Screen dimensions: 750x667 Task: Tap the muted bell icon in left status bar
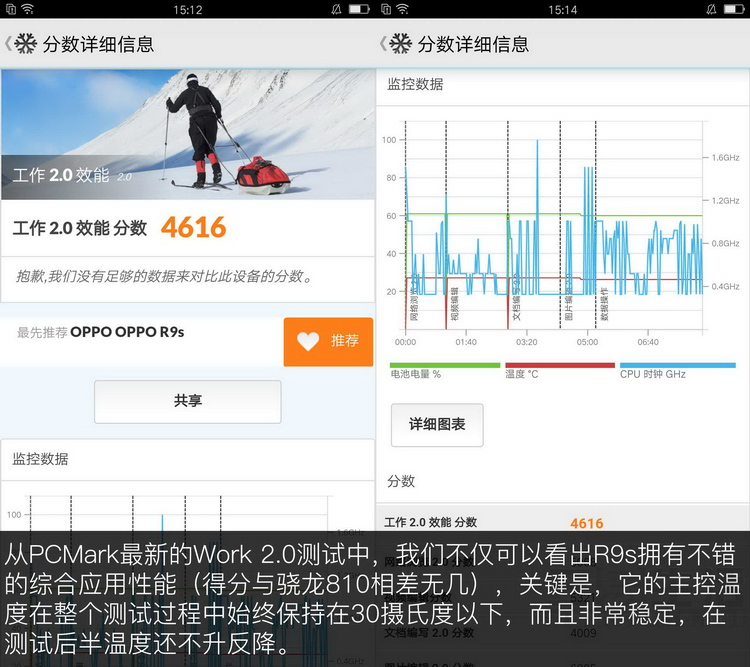(337, 9)
